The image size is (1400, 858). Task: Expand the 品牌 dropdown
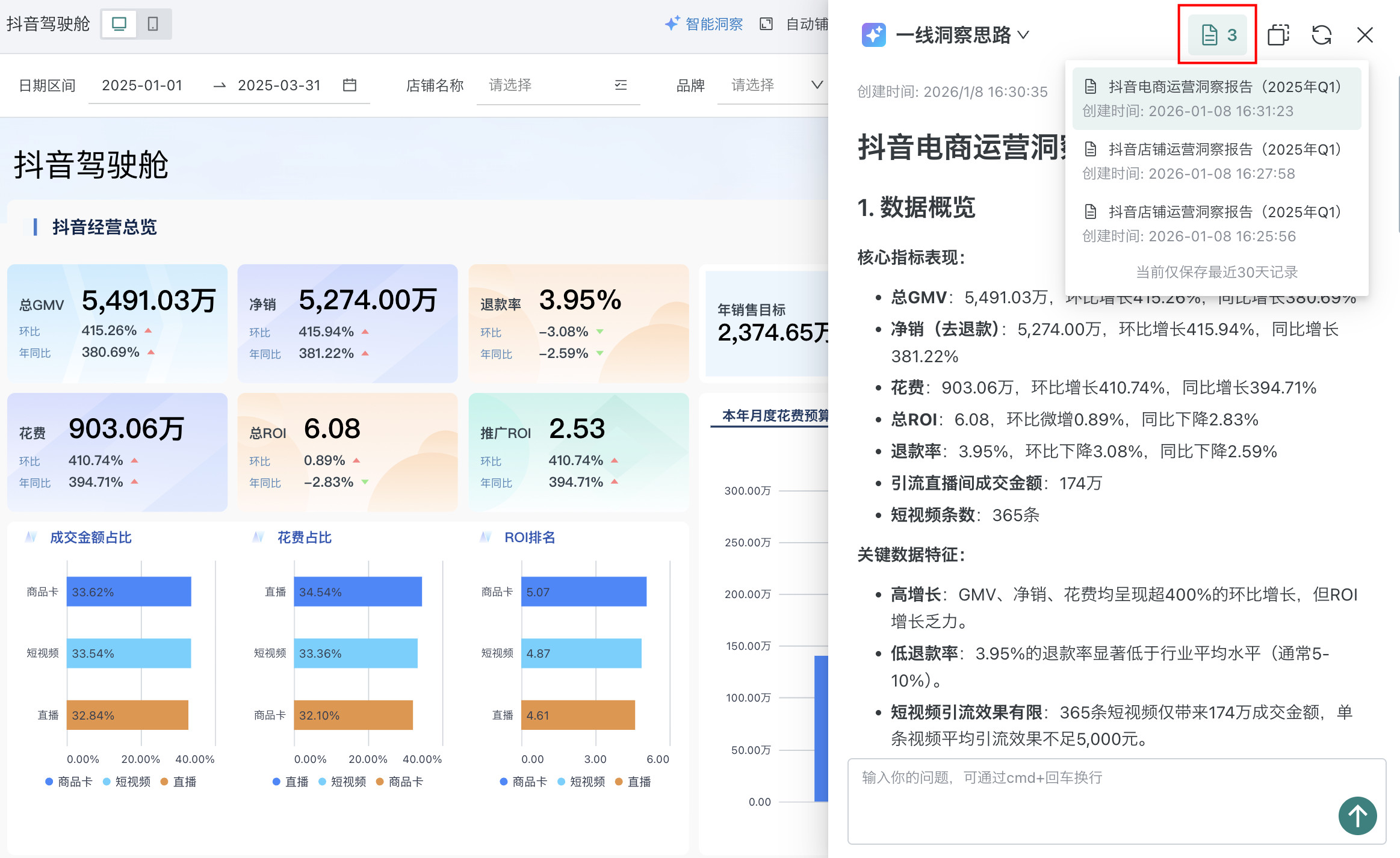817,85
